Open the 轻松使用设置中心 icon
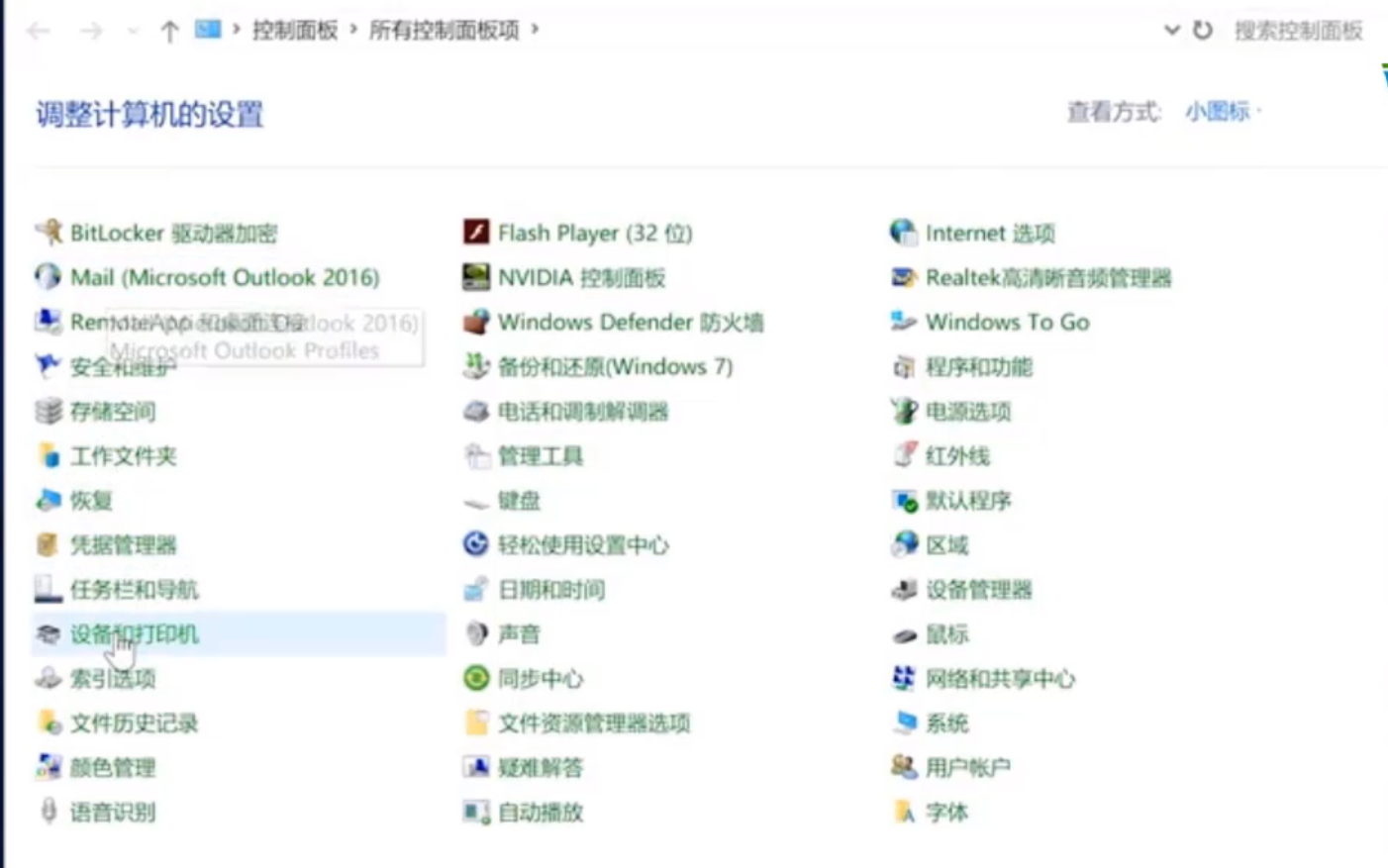This screenshot has width=1388, height=868. tap(476, 544)
